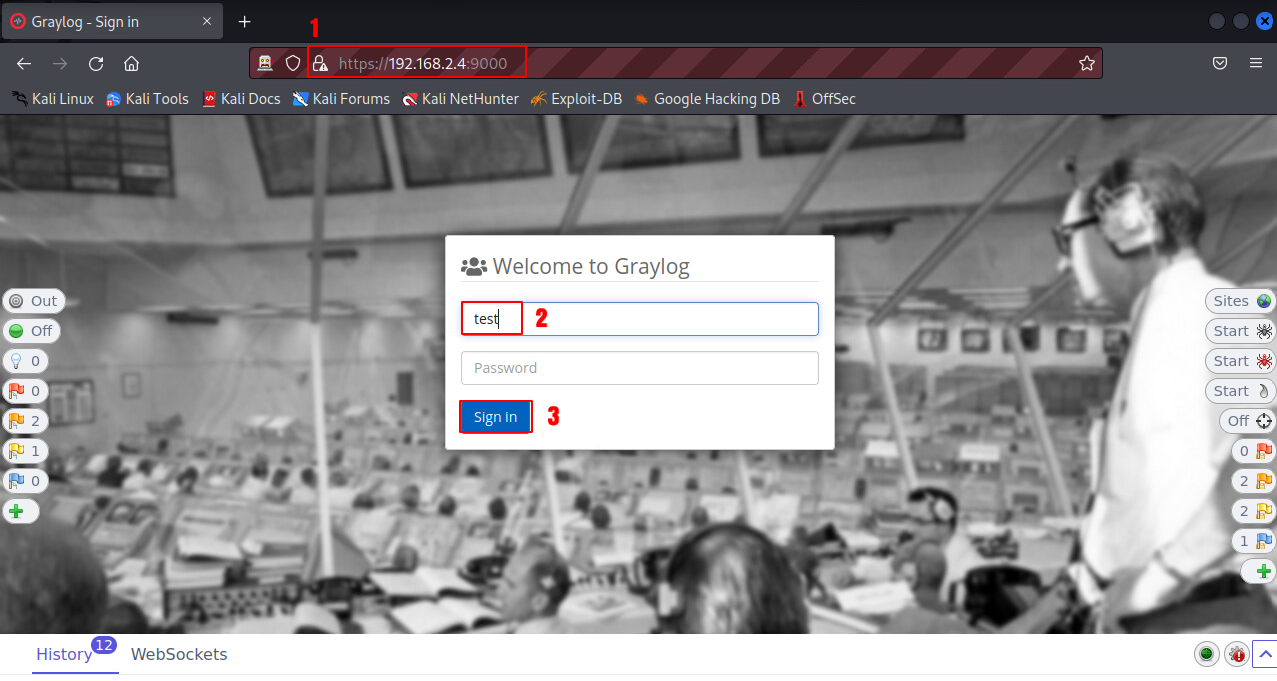This screenshot has width=1277, height=681.
Task: Add a tool with left green plus
Action: click(20, 511)
